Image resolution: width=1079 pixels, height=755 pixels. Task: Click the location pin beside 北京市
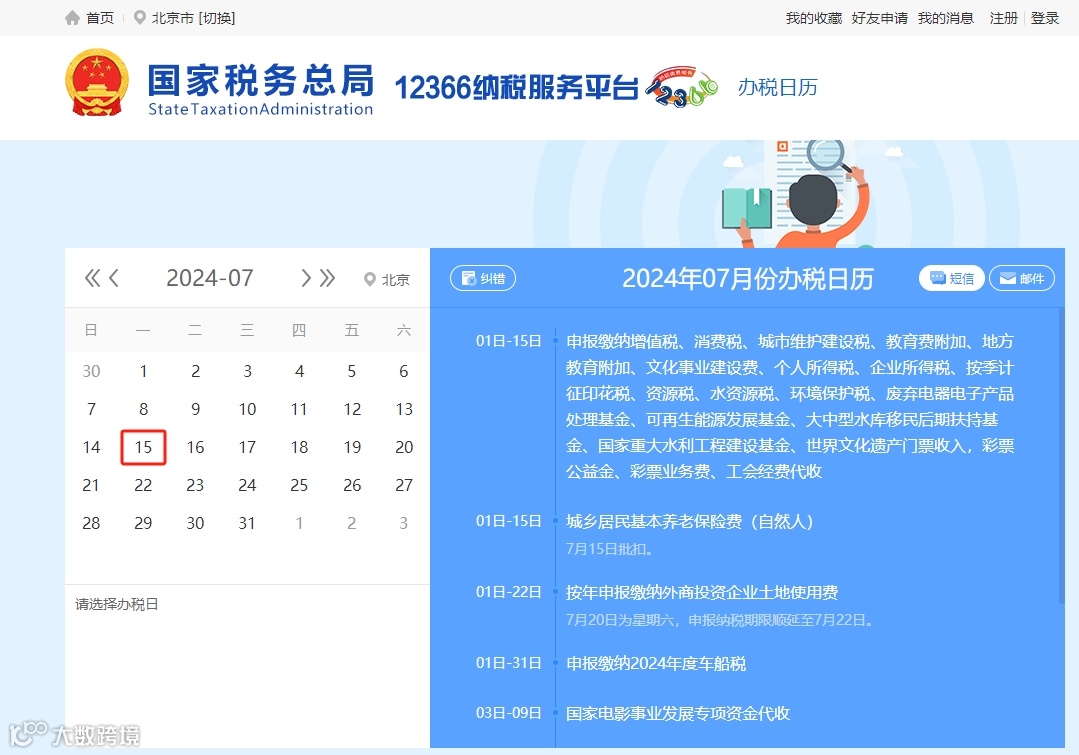(140, 18)
